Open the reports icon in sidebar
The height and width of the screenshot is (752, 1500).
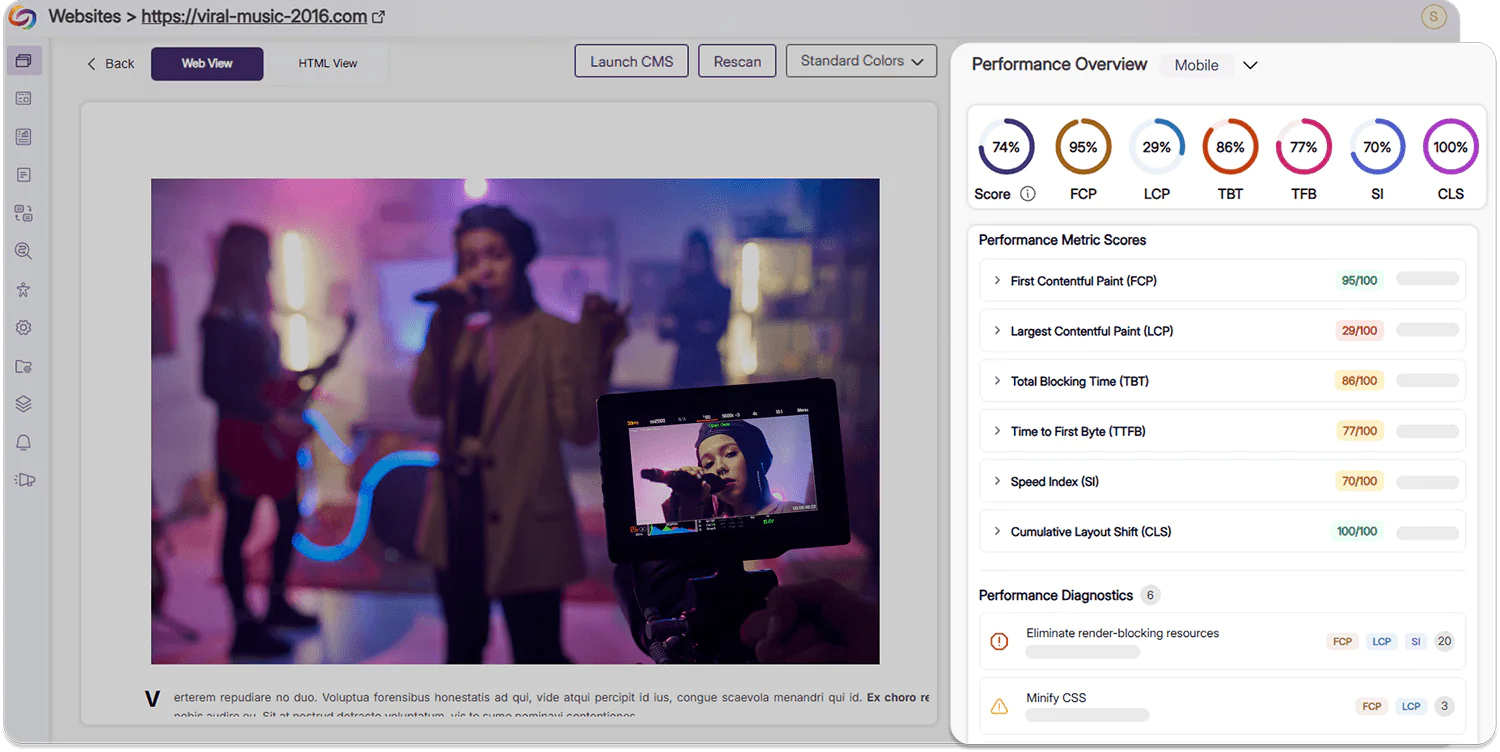pos(24,137)
